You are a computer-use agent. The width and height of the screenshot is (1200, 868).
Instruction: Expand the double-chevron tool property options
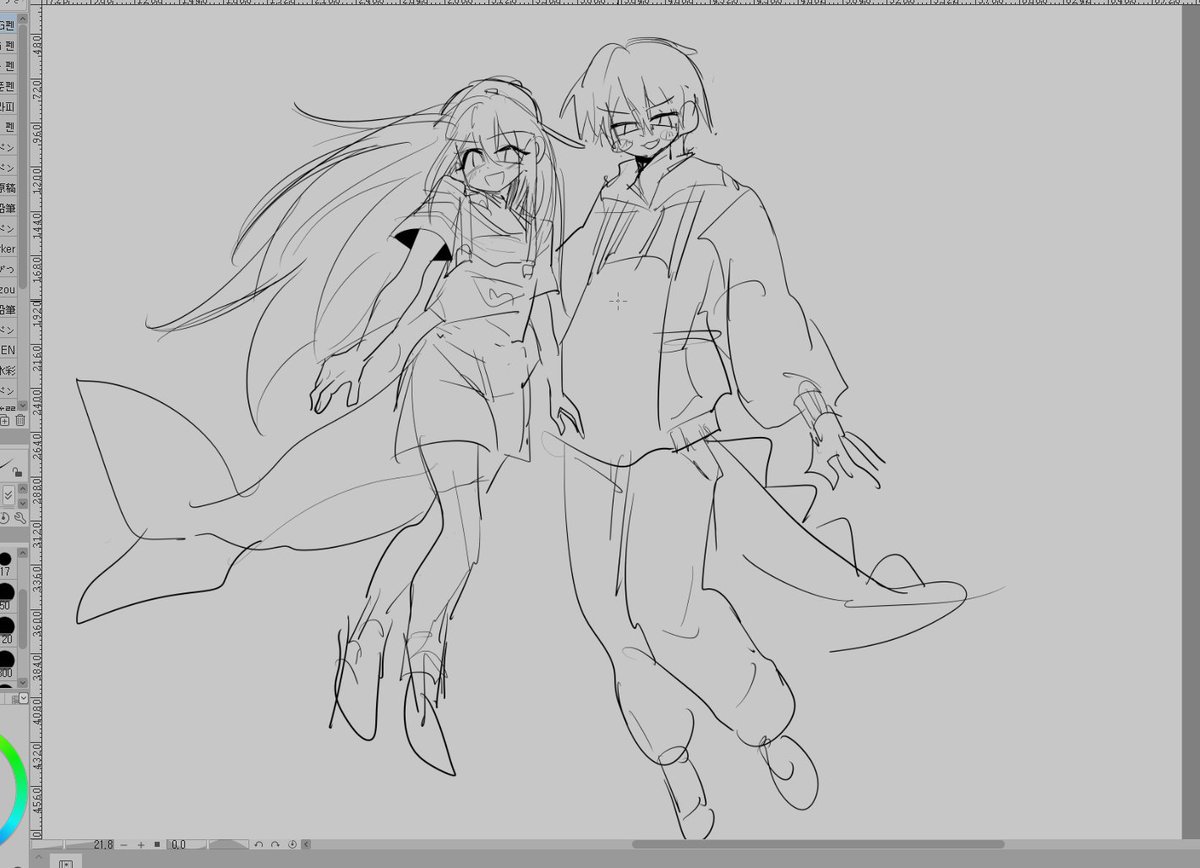click(9, 494)
